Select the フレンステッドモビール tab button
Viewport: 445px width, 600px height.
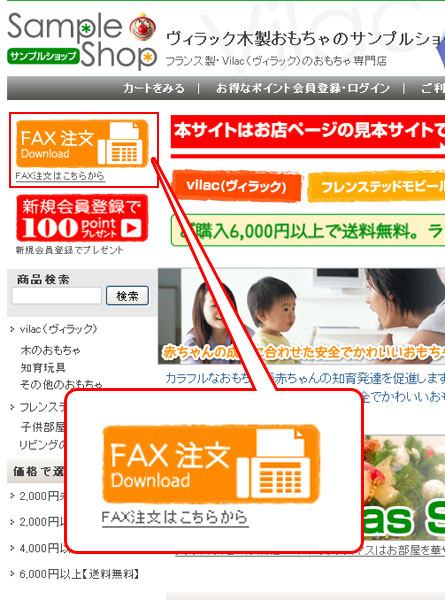[376, 187]
